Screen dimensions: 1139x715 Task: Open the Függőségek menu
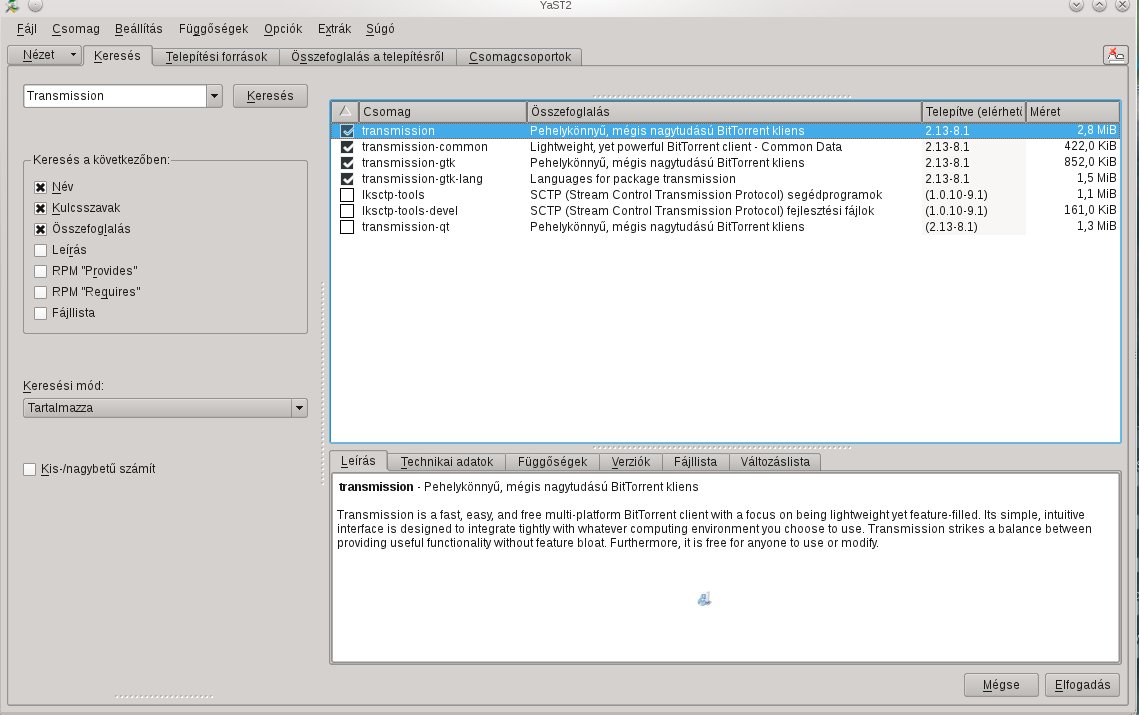point(214,29)
